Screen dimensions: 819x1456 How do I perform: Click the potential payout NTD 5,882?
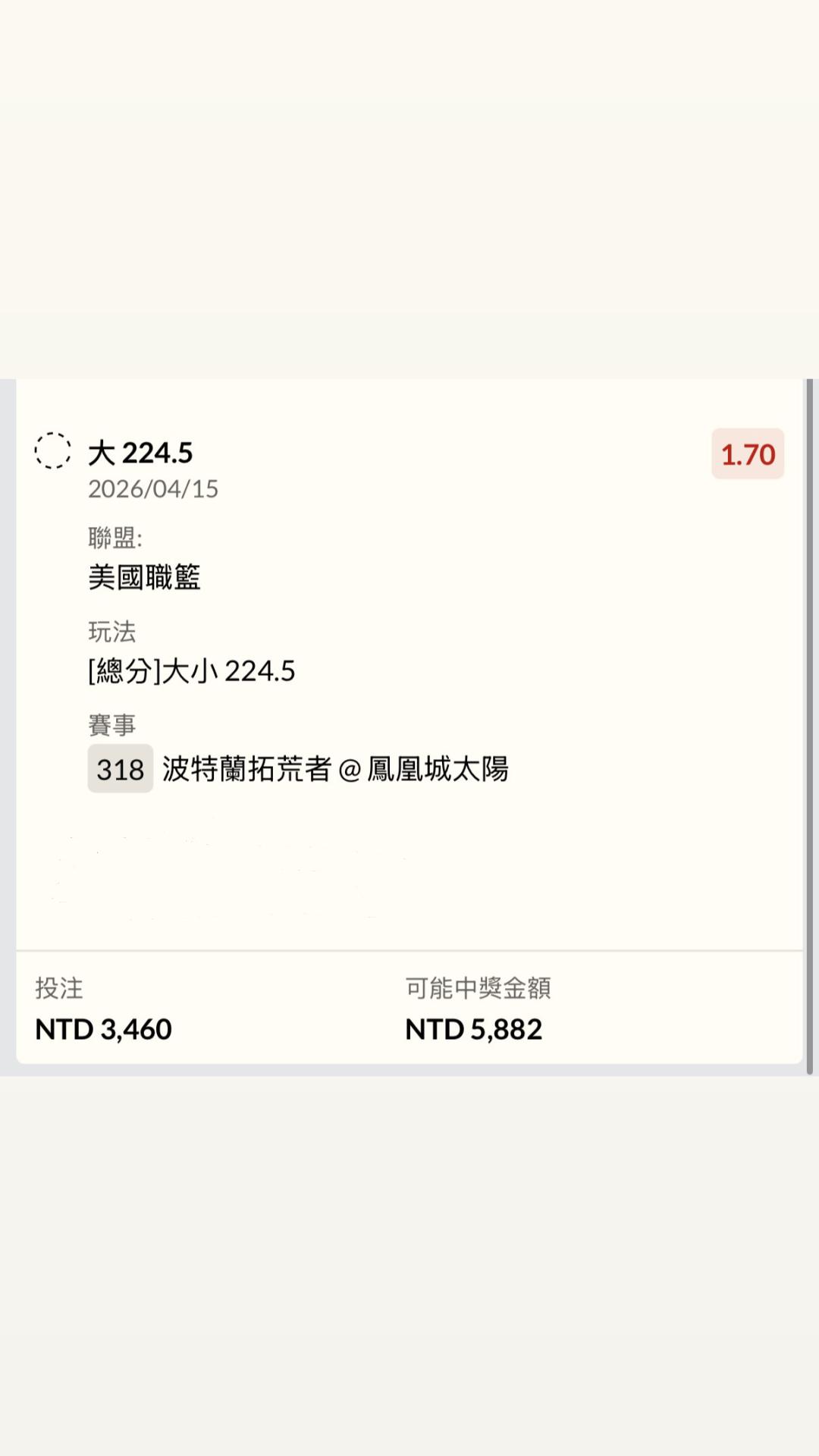point(474,1029)
